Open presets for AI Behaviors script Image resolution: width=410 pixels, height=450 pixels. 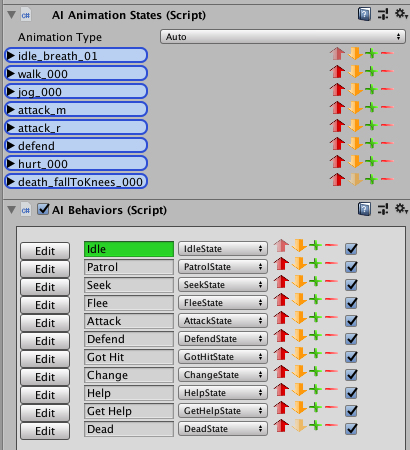[x=383, y=210]
